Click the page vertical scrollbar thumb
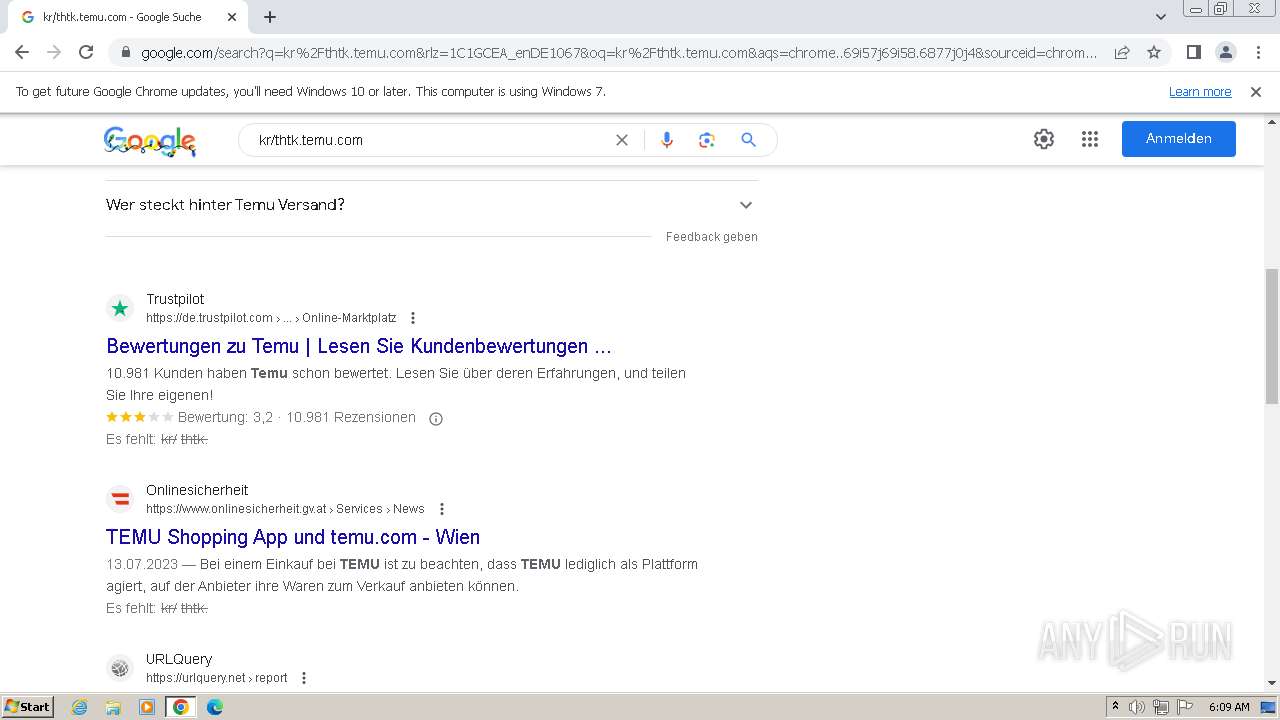 pos(1271,335)
